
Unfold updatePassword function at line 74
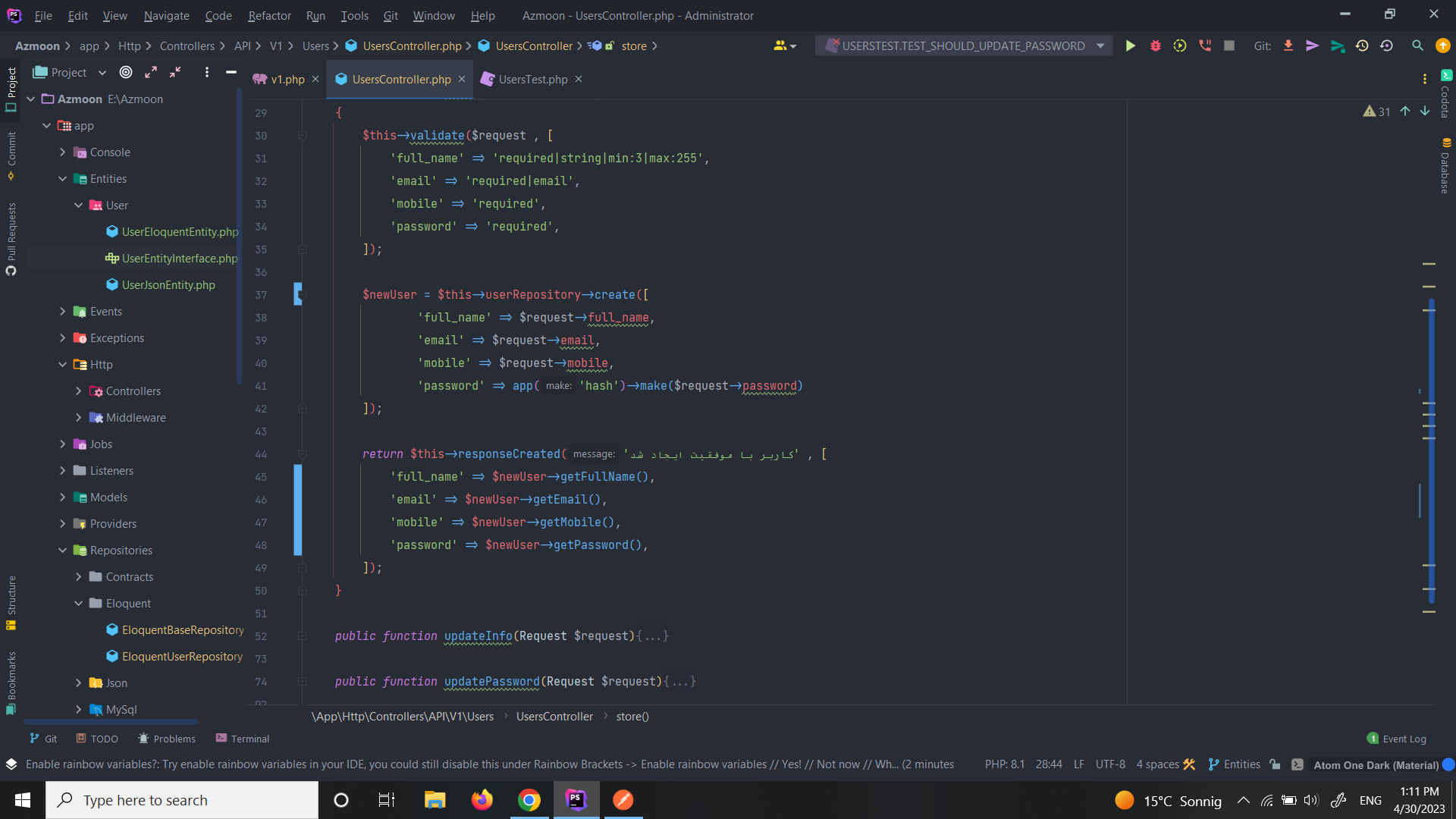click(x=302, y=682)
